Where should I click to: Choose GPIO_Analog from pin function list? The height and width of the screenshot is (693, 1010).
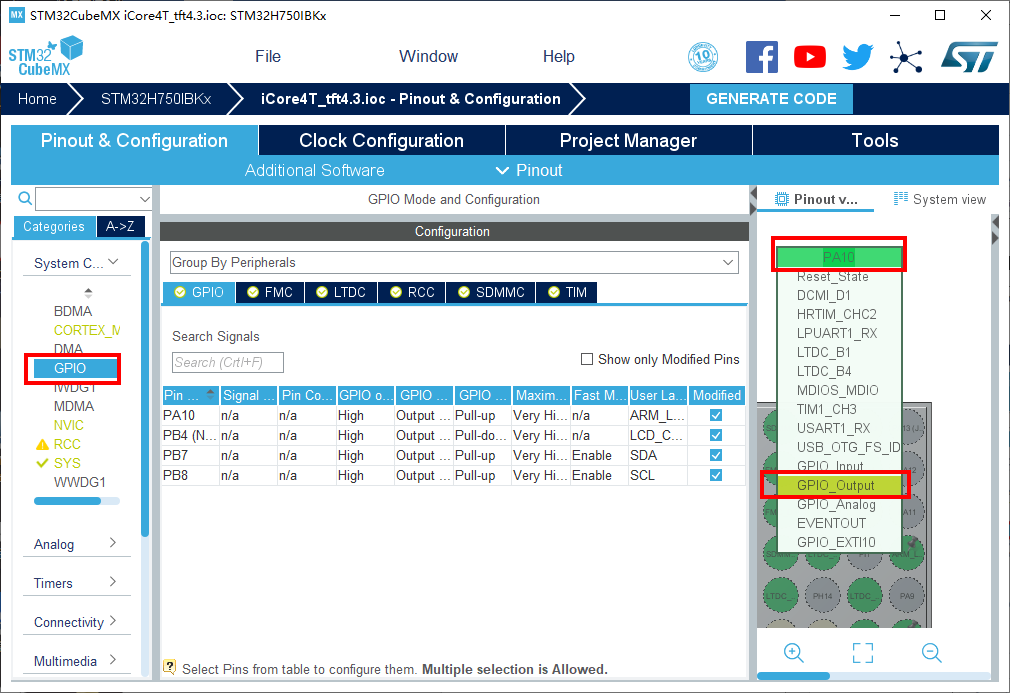click(x=836, y=504)
